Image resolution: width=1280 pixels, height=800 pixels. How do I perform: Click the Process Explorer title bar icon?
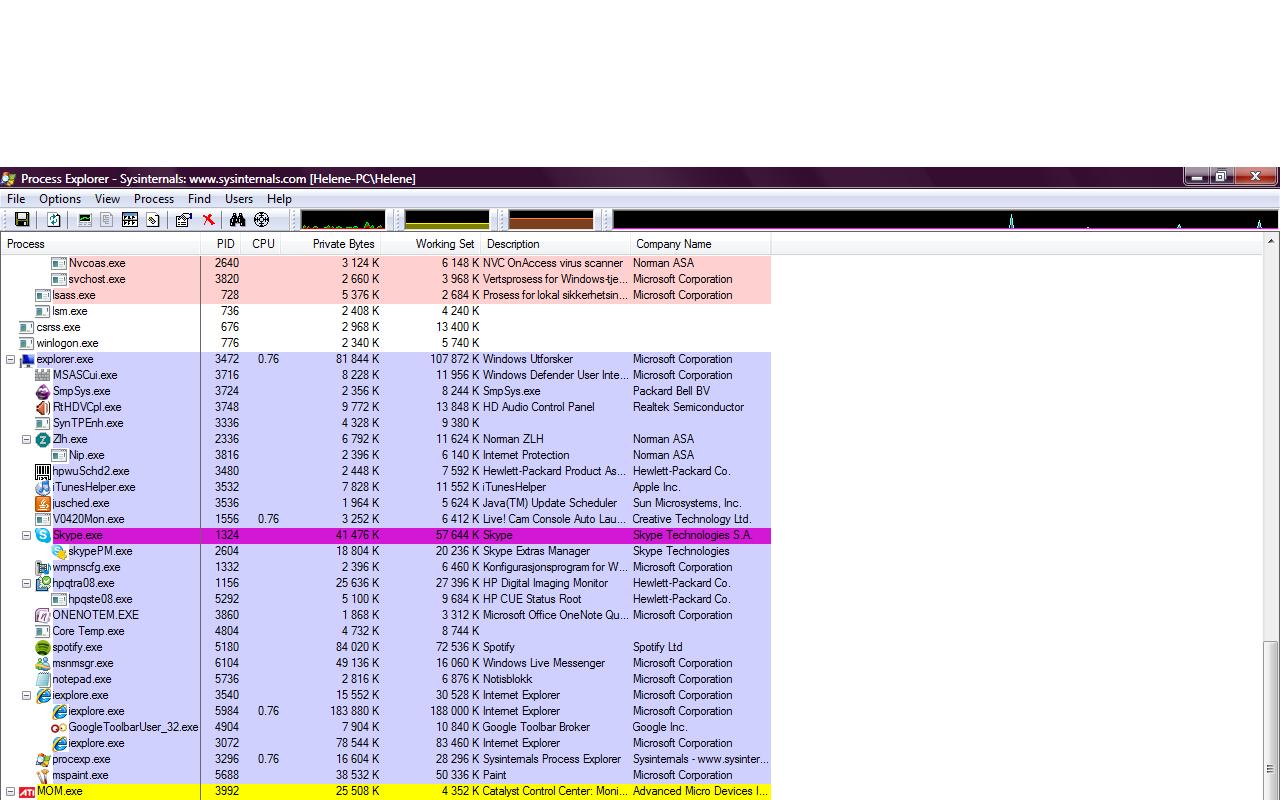(9, 178)
